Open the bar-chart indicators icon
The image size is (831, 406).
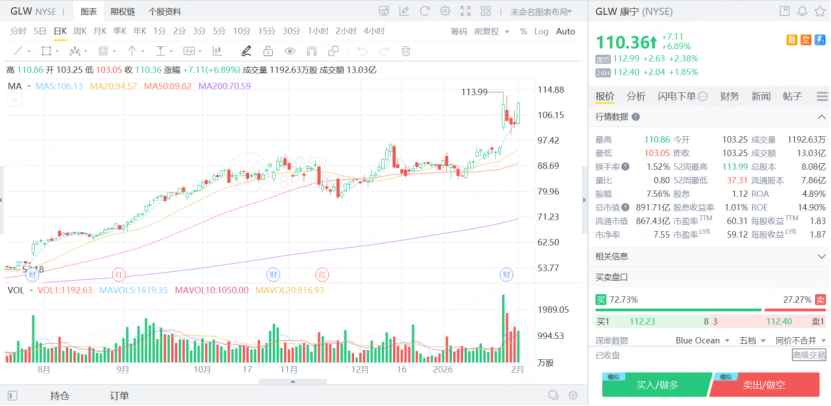(x=217, y=51)
